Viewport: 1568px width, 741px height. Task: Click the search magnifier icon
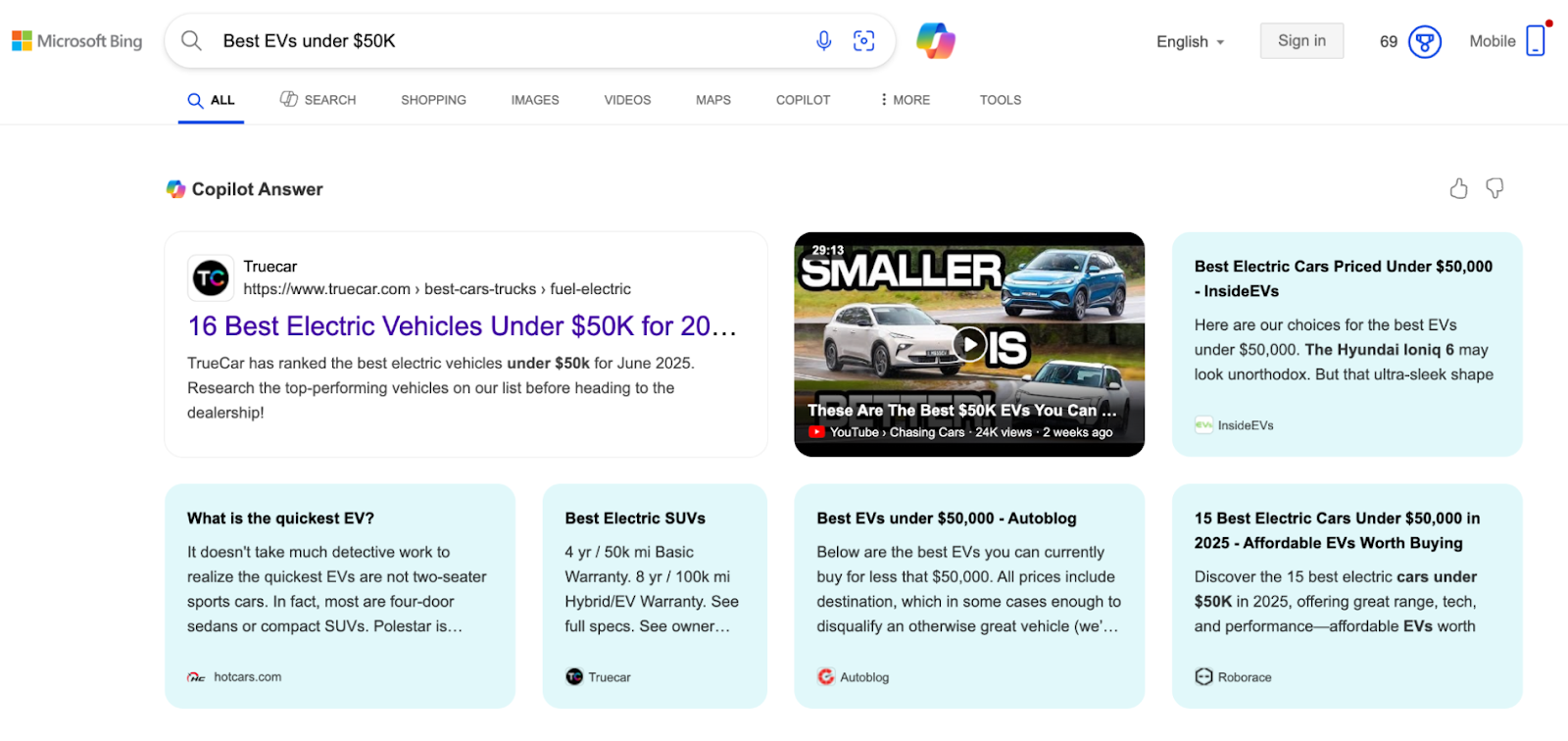(192, 40)
